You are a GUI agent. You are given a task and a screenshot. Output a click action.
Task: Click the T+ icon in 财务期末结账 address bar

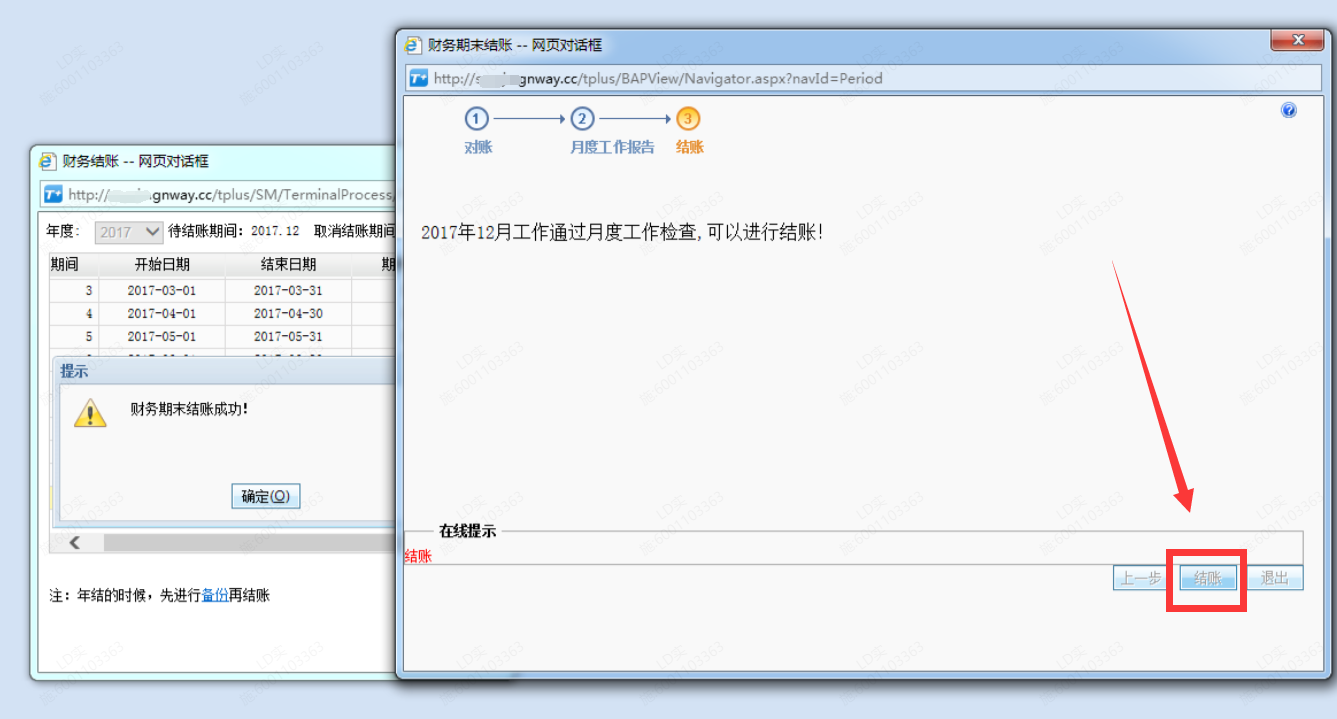pyautogui.click(x=419, y=78)
